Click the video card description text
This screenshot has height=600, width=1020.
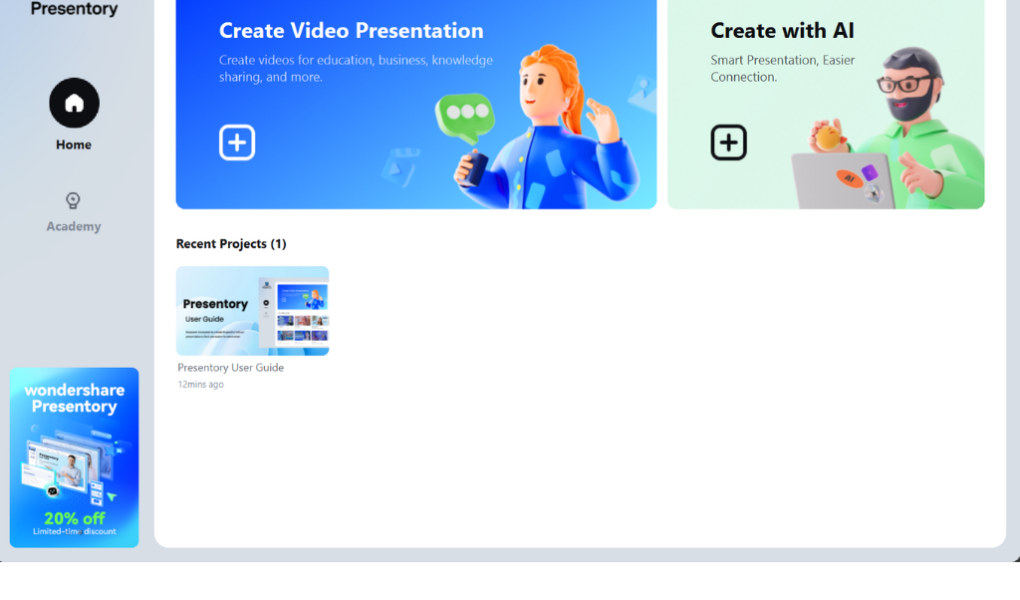click(355, 68)
